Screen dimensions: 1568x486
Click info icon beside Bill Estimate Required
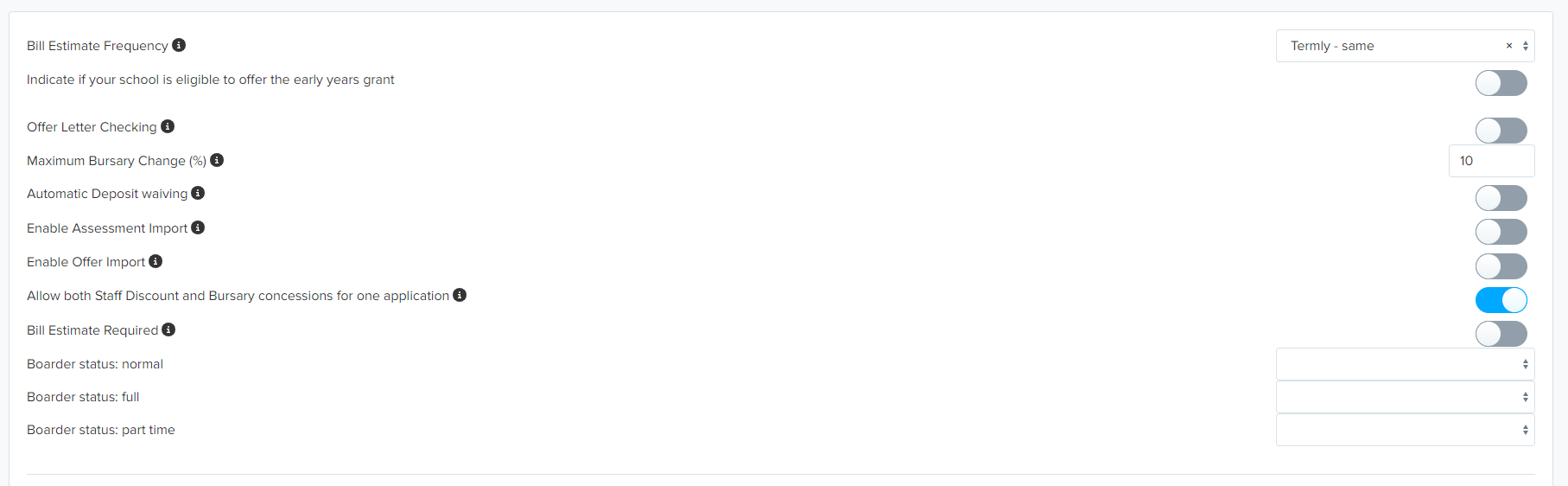tap(168, 329)
